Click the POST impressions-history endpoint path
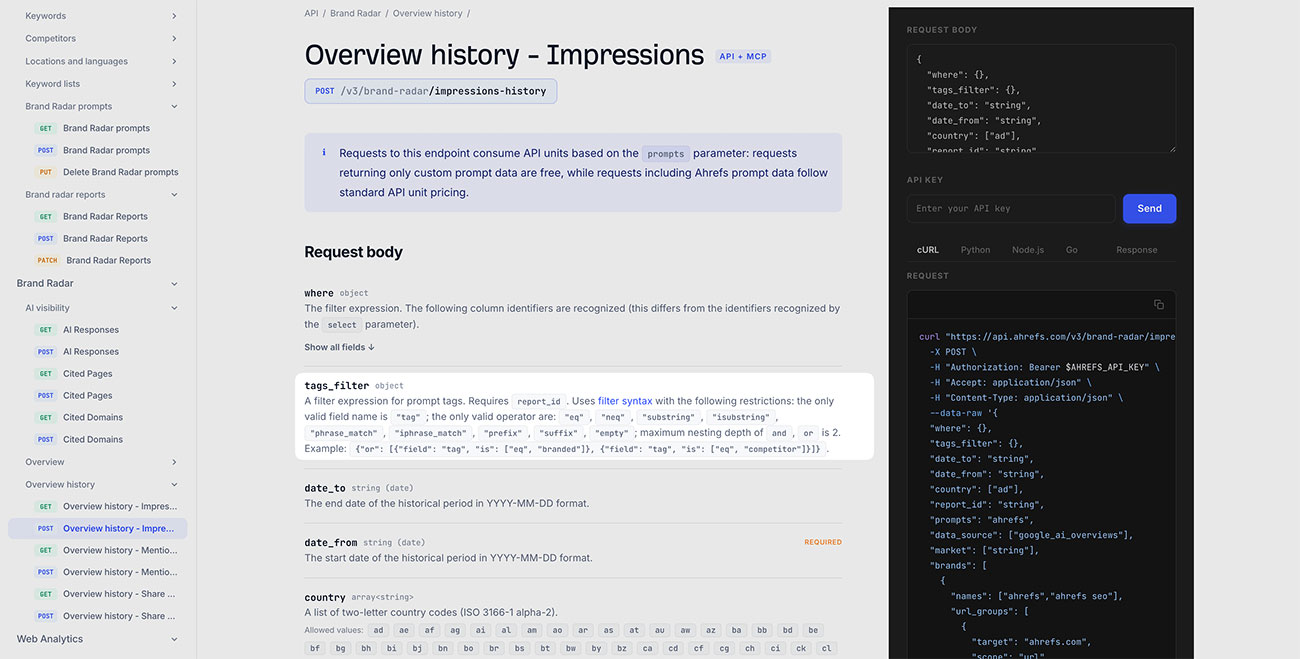This screenshot has width=1300, height=659. tap(431, 91)
